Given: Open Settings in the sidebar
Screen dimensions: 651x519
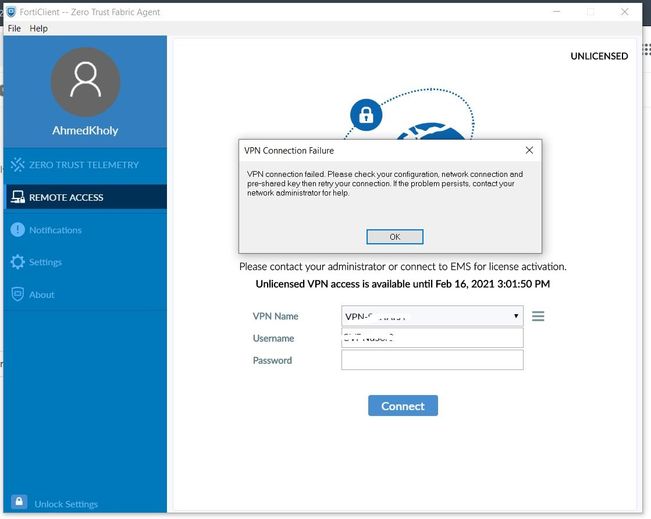Looking at the screenshot, I should (85, 262).
